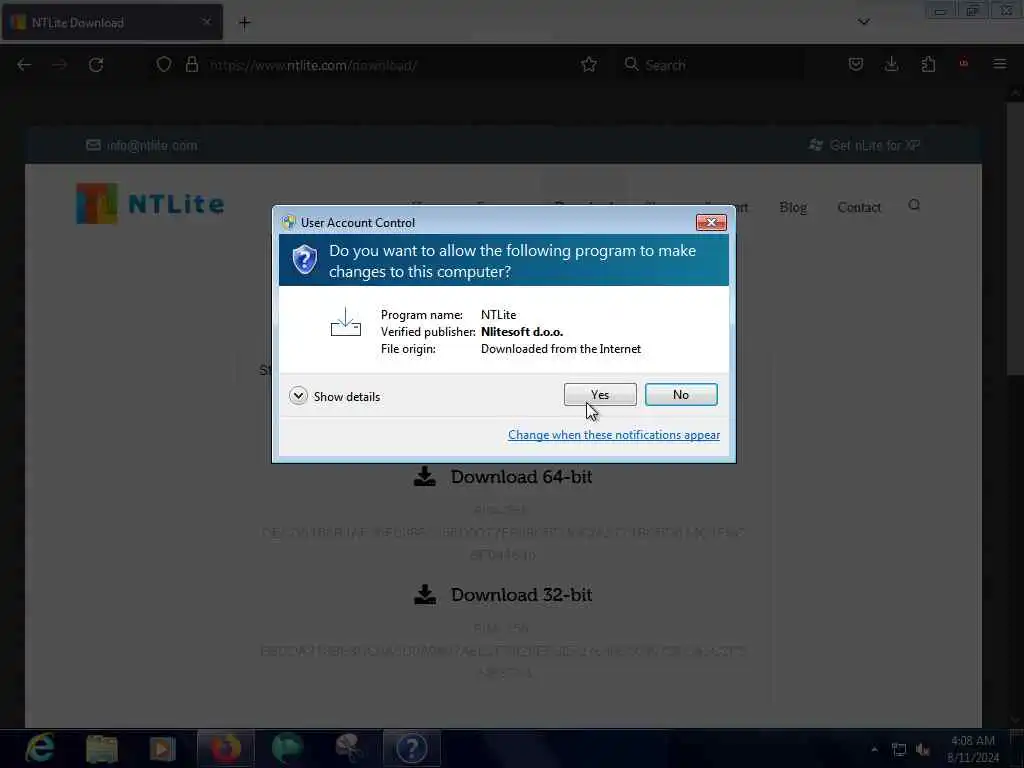Click the 64-bit download arrow icon
Viewport: 1024px width, 768px height.
click(424, 476)
